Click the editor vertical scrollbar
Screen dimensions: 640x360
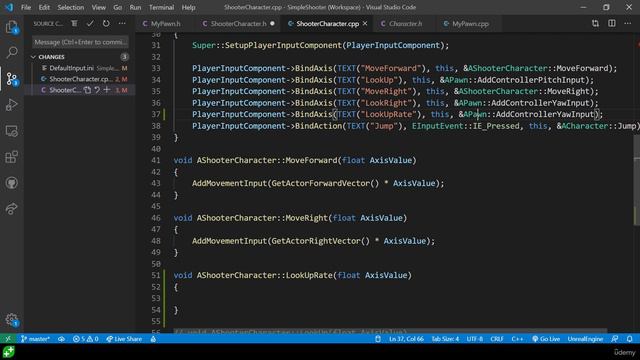(637, 180)
